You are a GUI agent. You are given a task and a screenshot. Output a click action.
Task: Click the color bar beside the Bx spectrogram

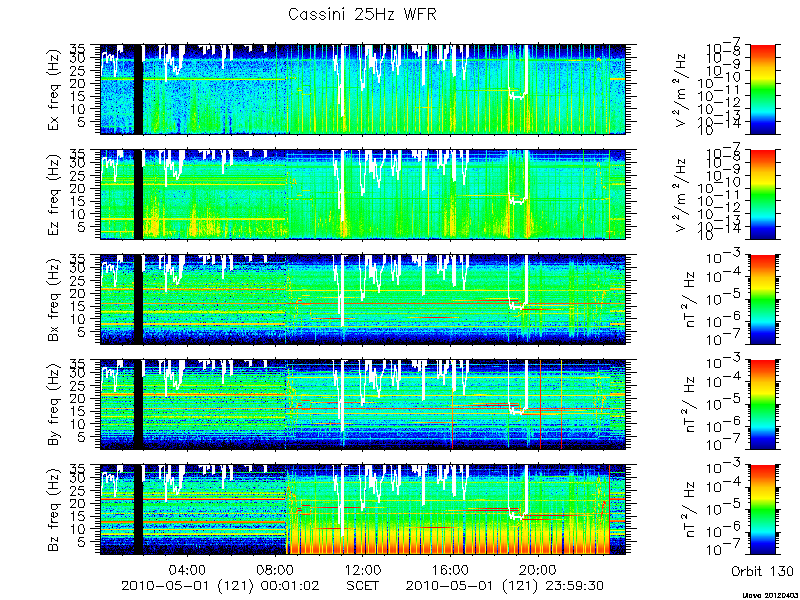coord(762,299)
